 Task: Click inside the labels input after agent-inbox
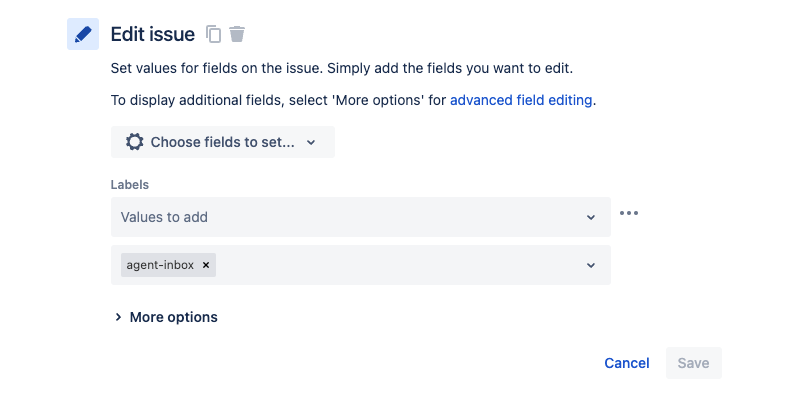pos(398,265)
